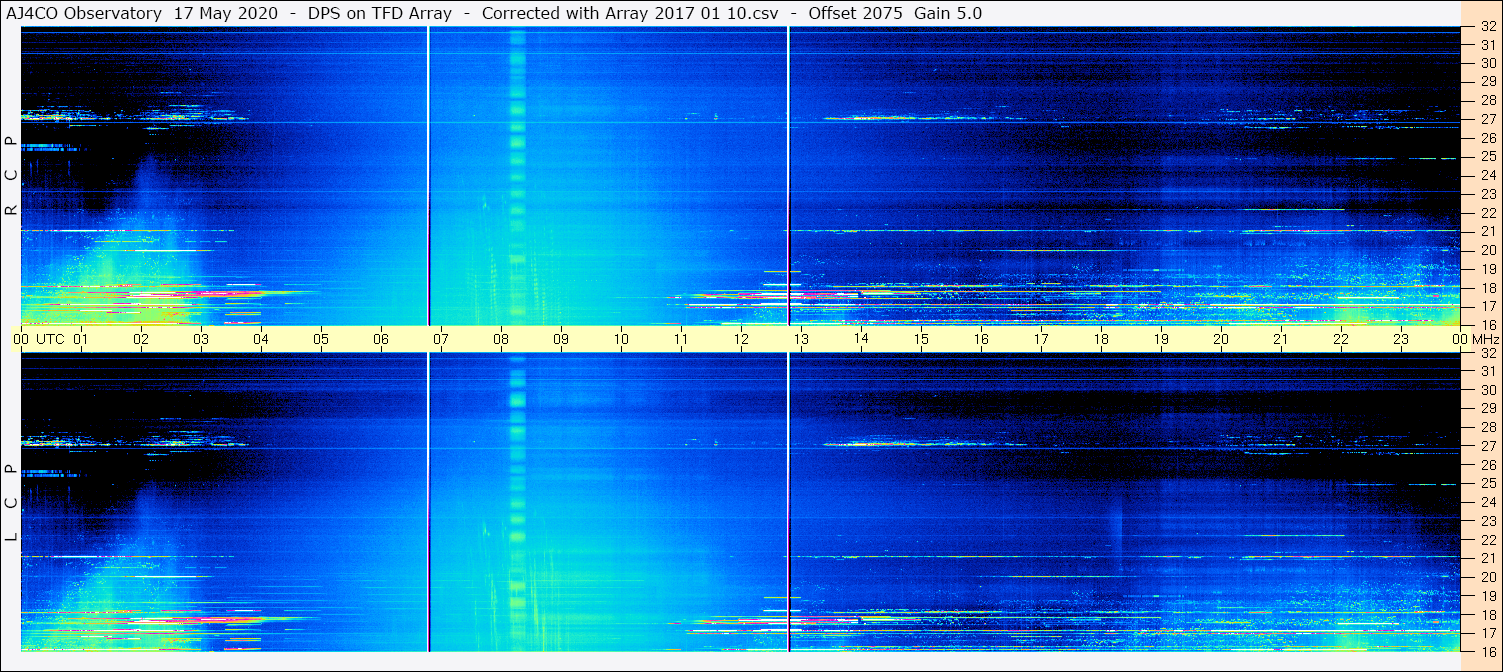Click the 'L C P' vertical axis label

[11, 503]
